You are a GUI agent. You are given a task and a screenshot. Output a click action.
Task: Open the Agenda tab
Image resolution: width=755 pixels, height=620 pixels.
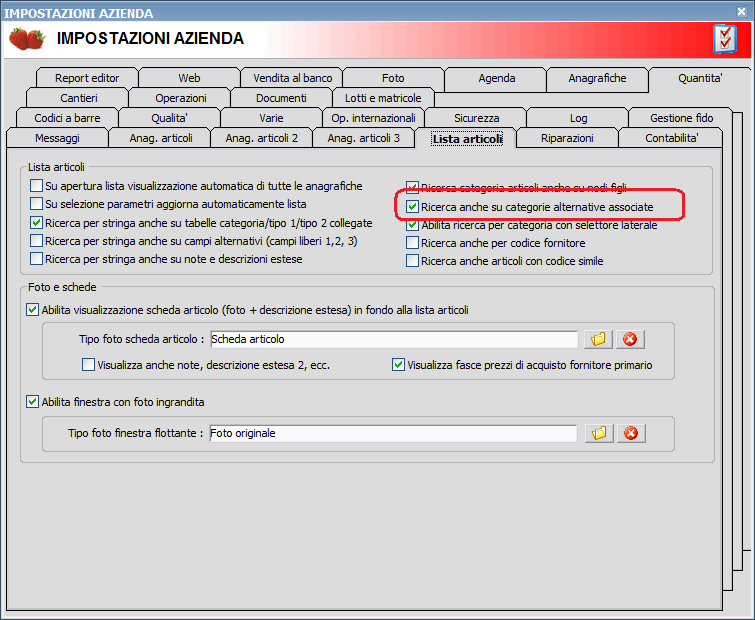coord(496,78)
